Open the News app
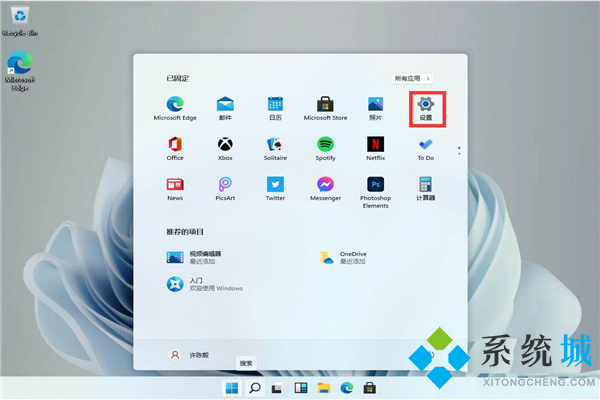The width and height of the screenshot is (600, 400). [x=175, y=189]
